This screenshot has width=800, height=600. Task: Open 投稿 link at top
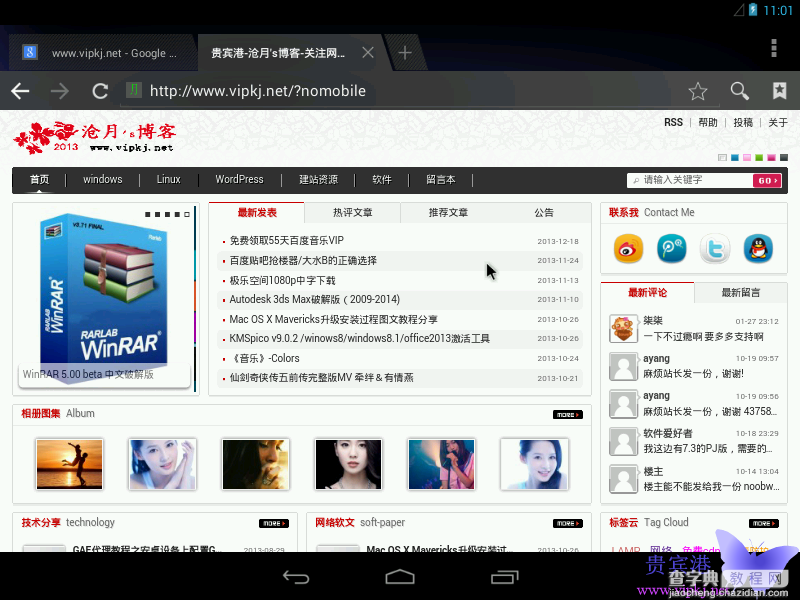743,122
